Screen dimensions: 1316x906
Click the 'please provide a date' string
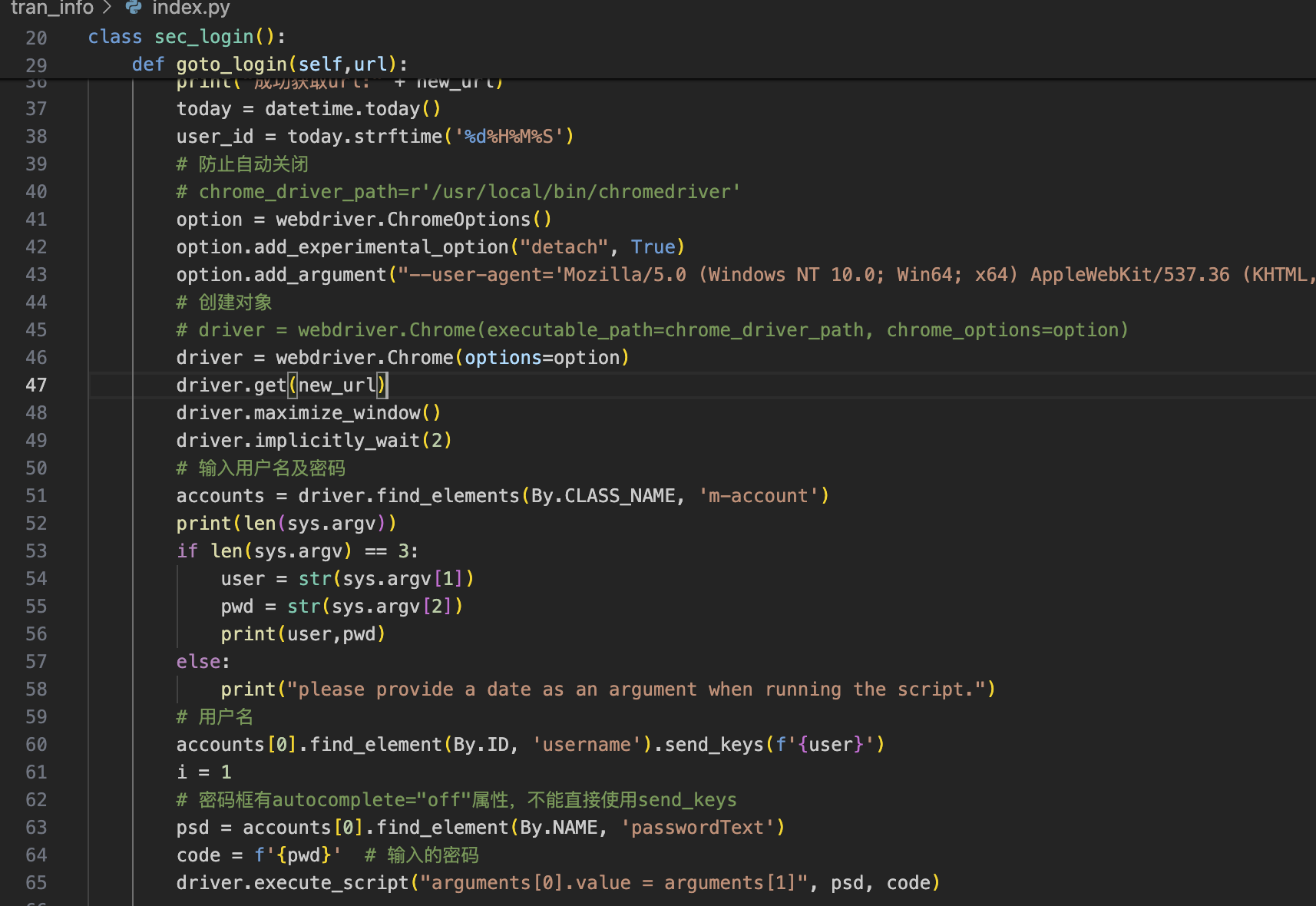pos(636,689)
